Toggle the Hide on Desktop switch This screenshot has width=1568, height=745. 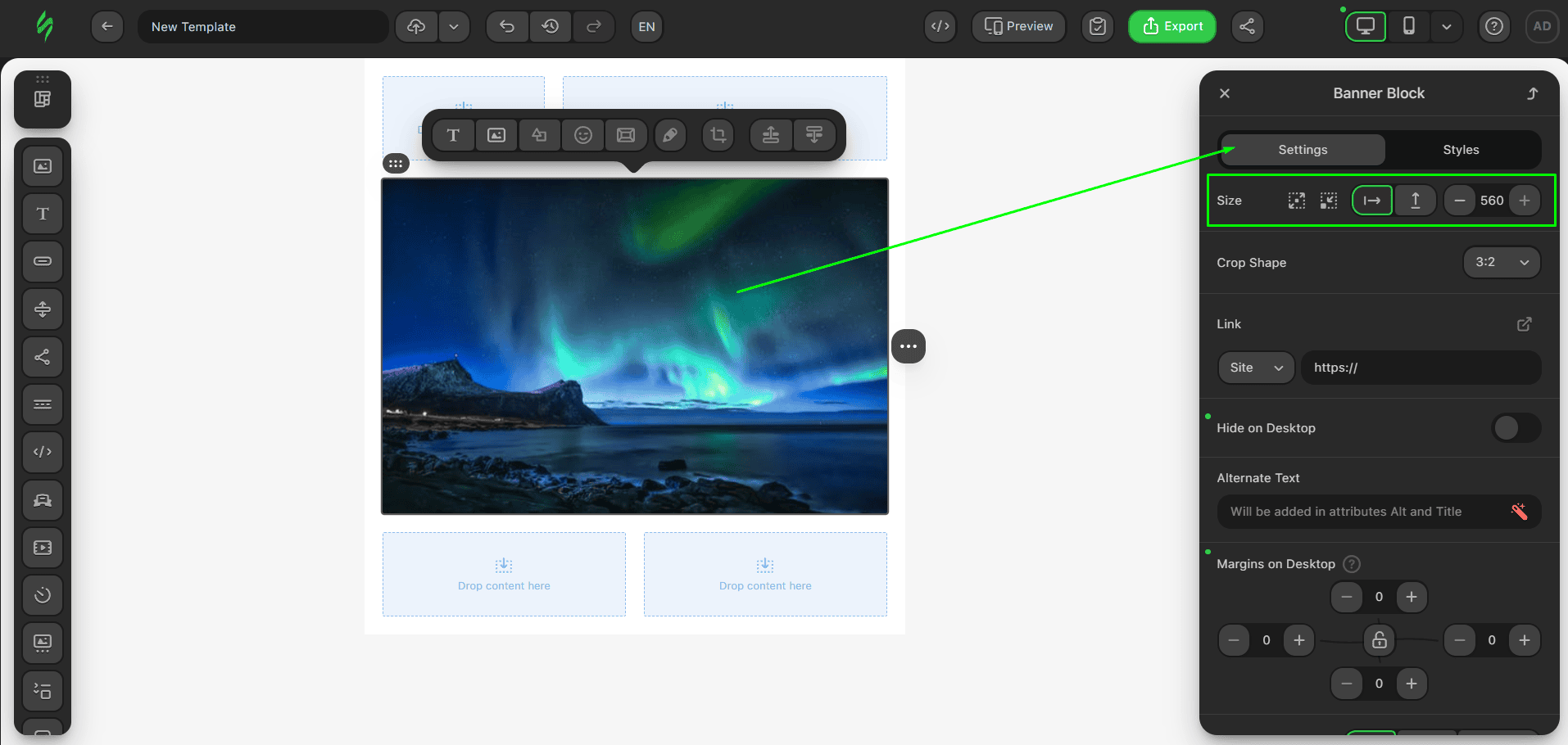tap(1516, 428)
